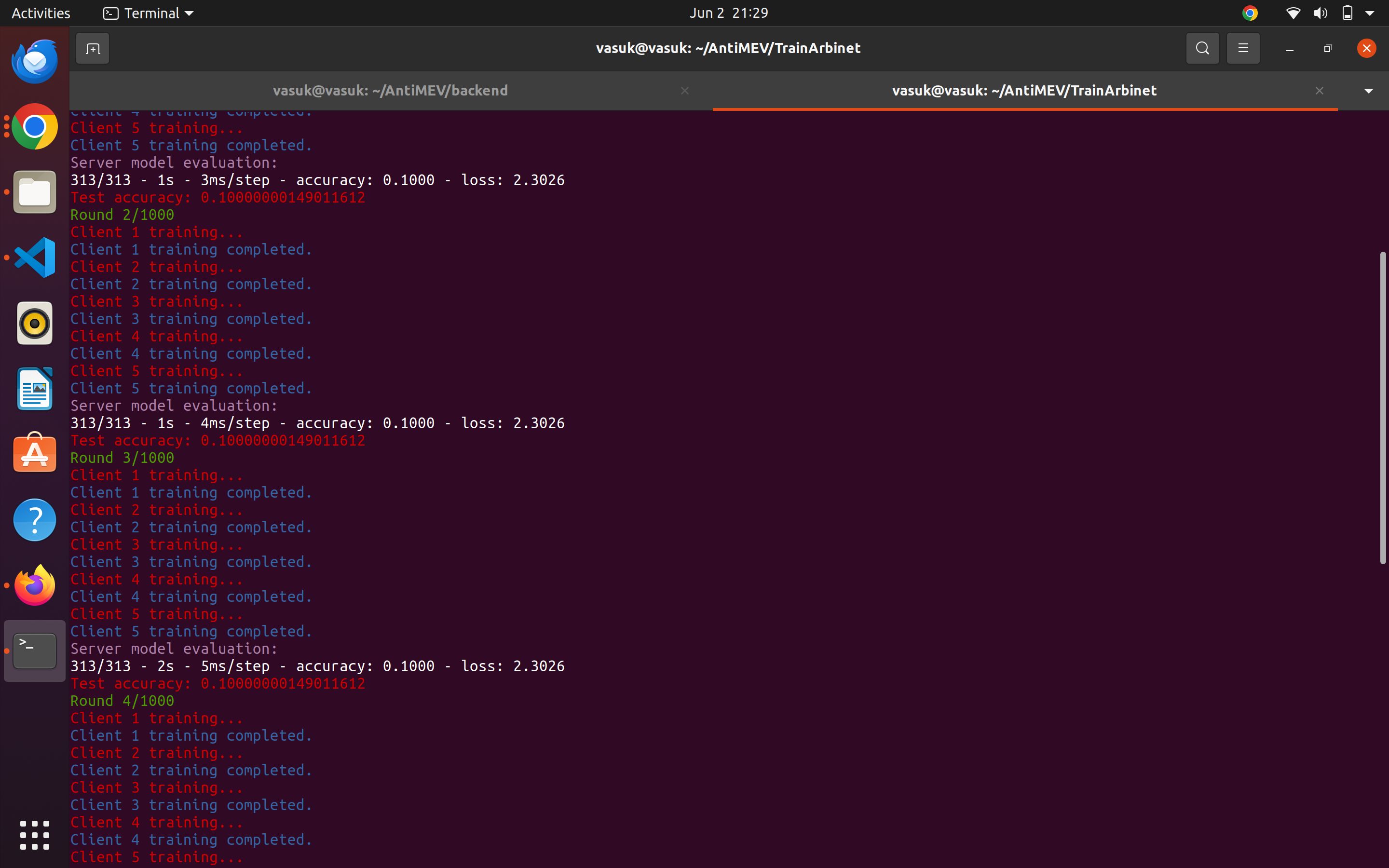Launch Thunderbird from the dock
Viewport: 1389px width, 868px height.
(x=34, y=61)
